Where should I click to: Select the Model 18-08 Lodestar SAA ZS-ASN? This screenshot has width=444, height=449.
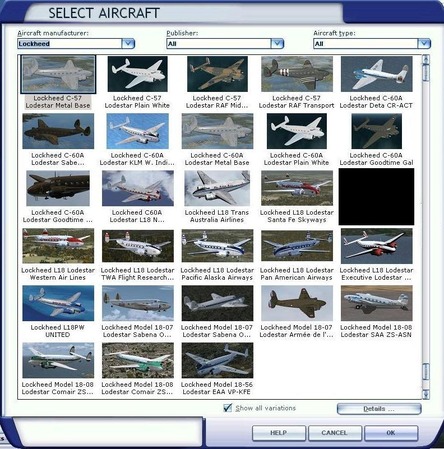pos(376,303)
